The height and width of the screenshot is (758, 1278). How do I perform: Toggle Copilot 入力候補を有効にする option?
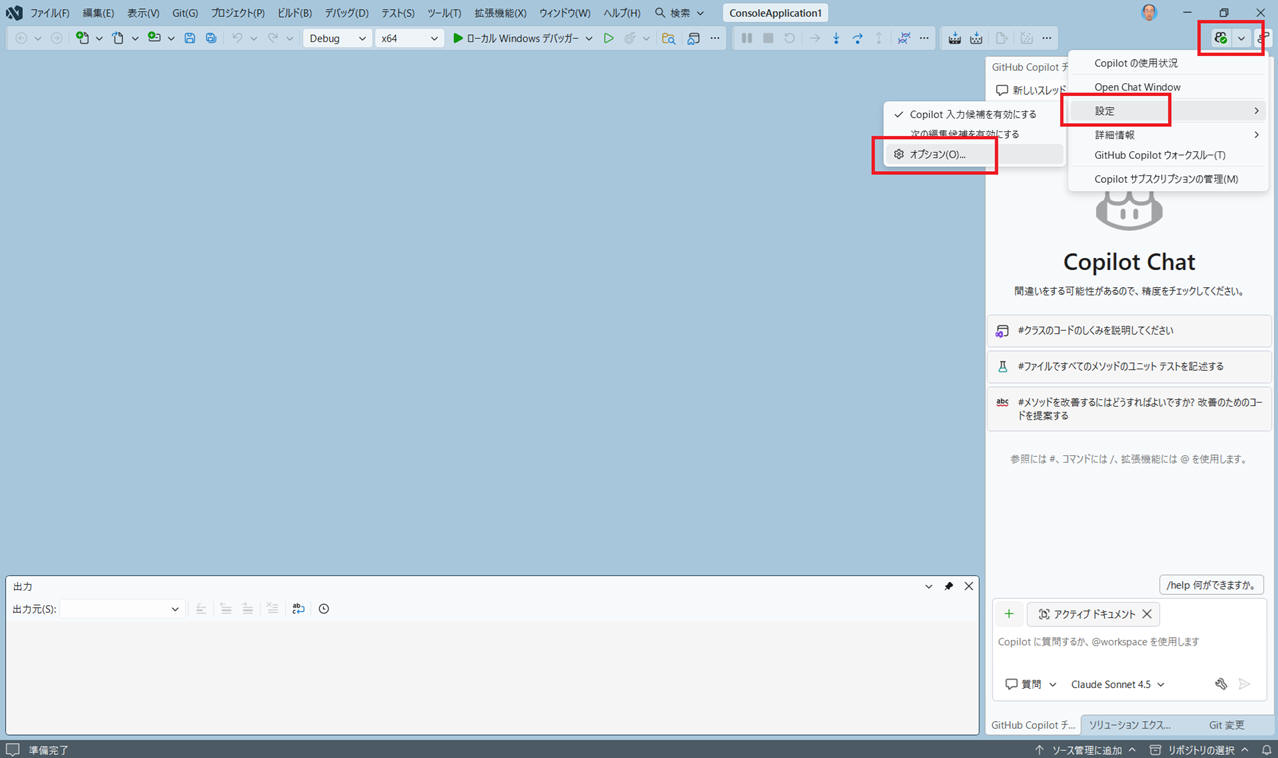tap(967, 114)
